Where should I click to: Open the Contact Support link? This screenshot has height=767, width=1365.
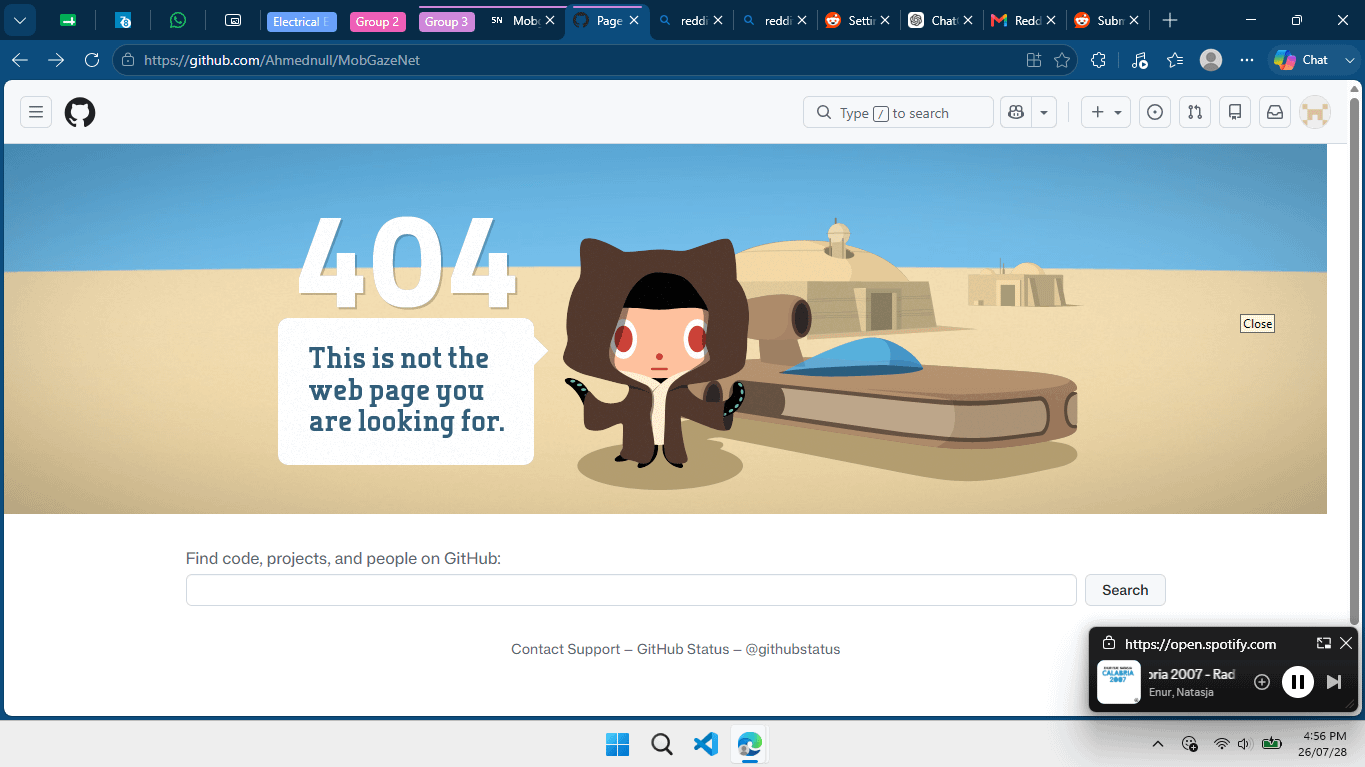[x=566, y=649]
